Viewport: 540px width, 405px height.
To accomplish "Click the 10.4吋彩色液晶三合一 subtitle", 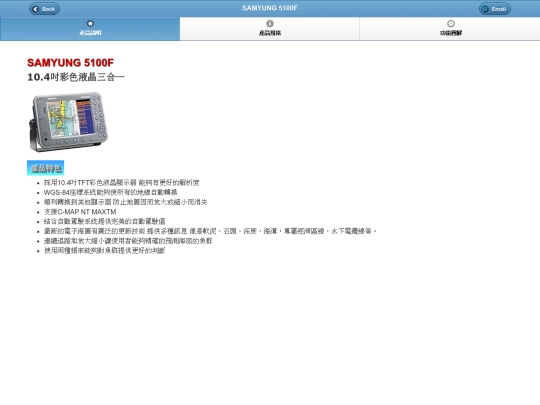I will pos(75,77).
